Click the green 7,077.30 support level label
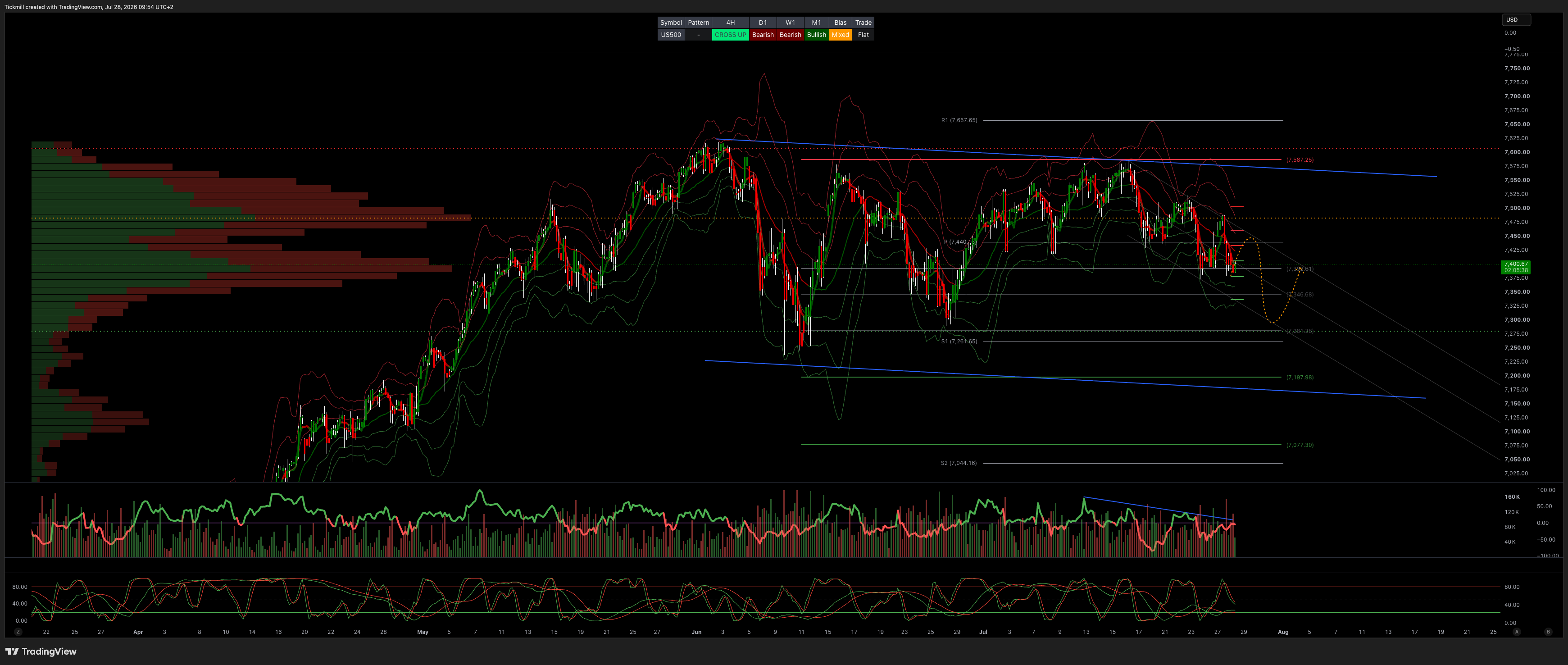This screenshot has height=665, width=1568. 1300,445
